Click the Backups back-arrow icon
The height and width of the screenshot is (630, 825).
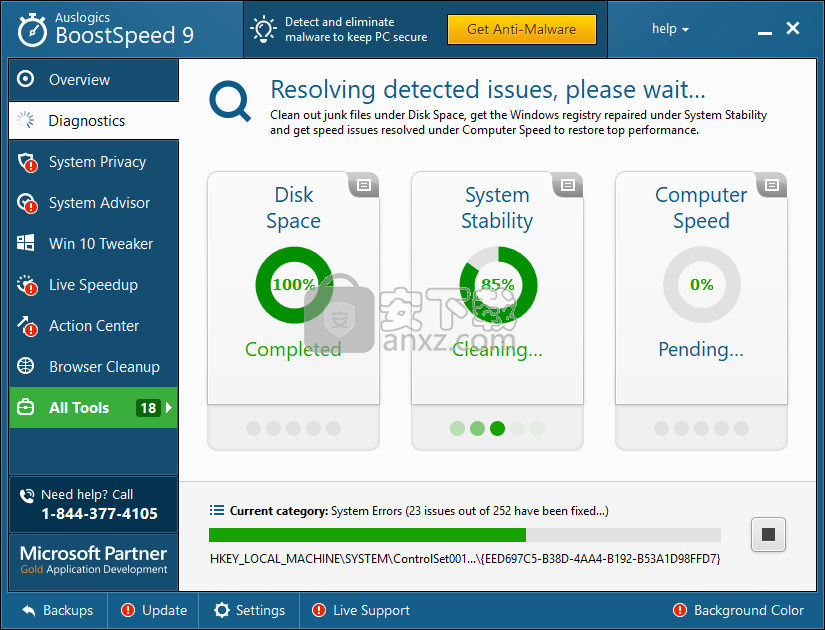pyautogui.click(x=29, y=611)
